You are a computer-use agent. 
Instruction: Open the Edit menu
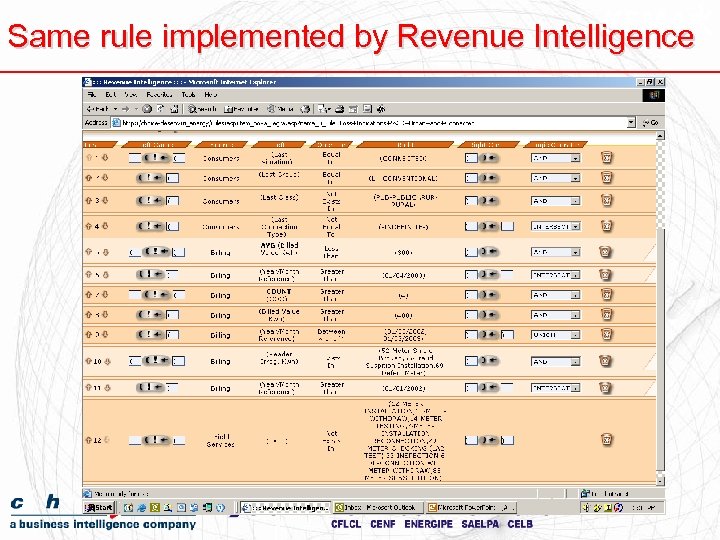[x=110, y=95]
